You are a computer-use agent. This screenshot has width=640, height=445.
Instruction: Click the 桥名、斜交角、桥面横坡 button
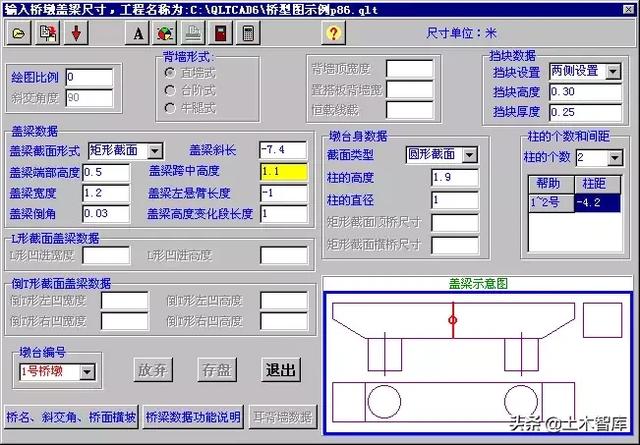(x=71, y=417)
